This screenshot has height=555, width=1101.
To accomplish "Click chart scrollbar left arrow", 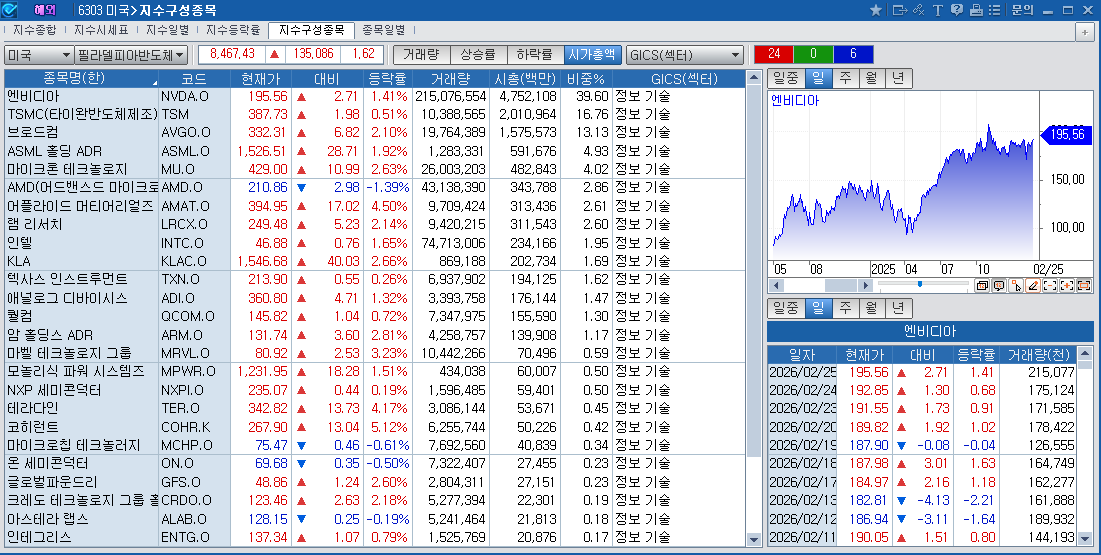I will 776,285.
